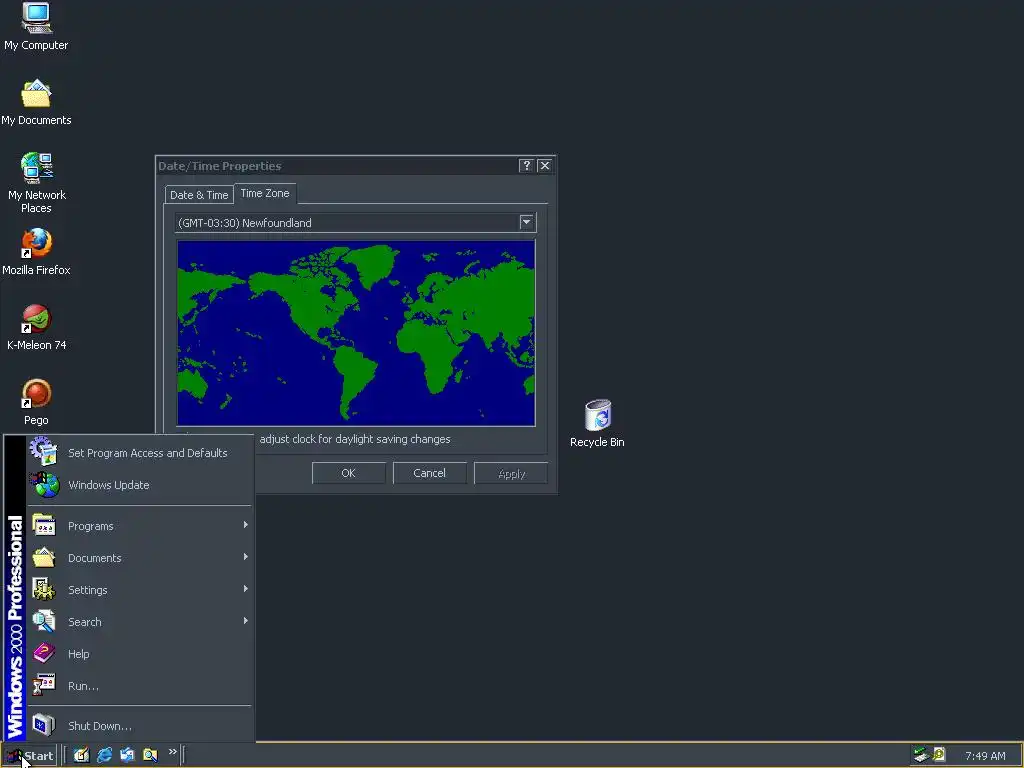Launch the Mozilla Firefox shortcut

36,252
